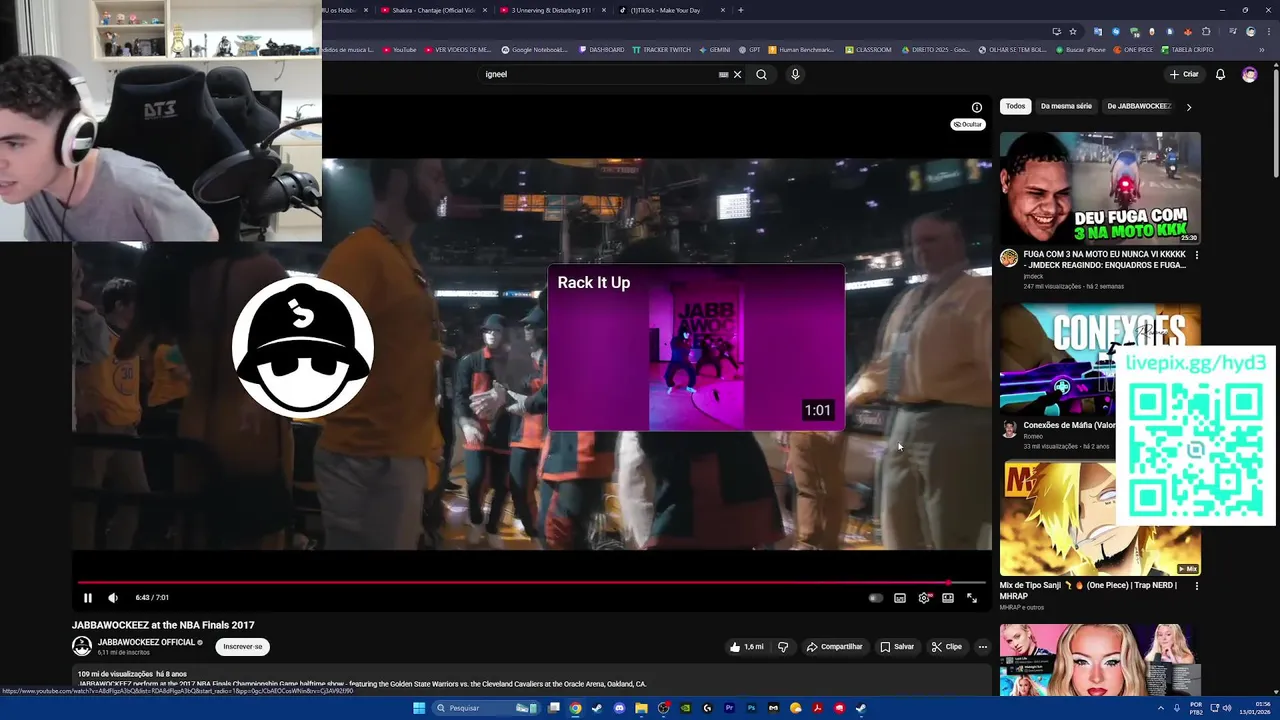Open the DEU FUGA COM 3 NA MOTO thumbnail
This screenshot has width=1280, height=720.
click(x=1100, y=188)
